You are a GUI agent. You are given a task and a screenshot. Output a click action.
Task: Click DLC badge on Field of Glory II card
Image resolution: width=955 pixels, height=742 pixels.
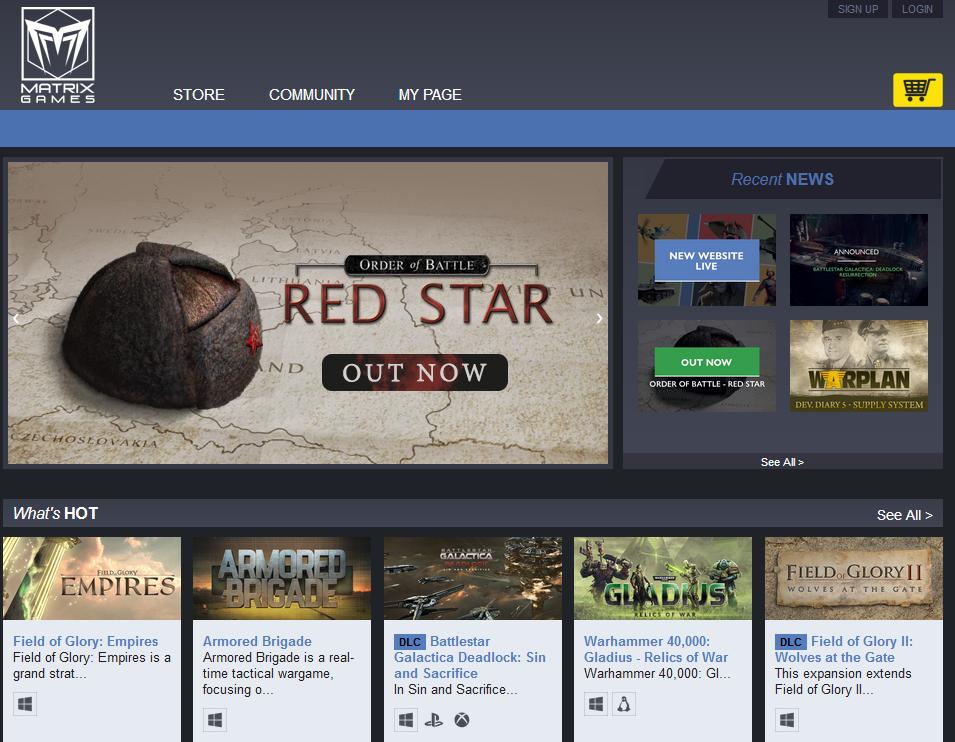[x=791, y=642]
